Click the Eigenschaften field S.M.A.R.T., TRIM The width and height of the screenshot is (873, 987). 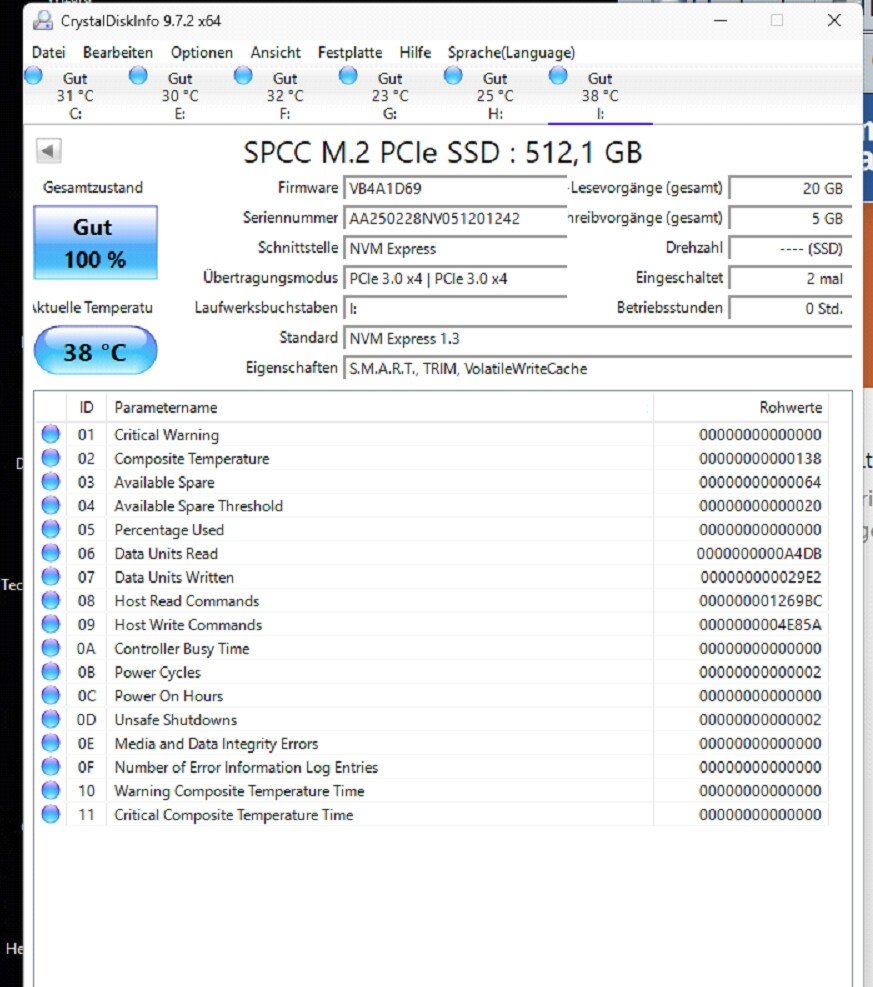coord(597,368)
